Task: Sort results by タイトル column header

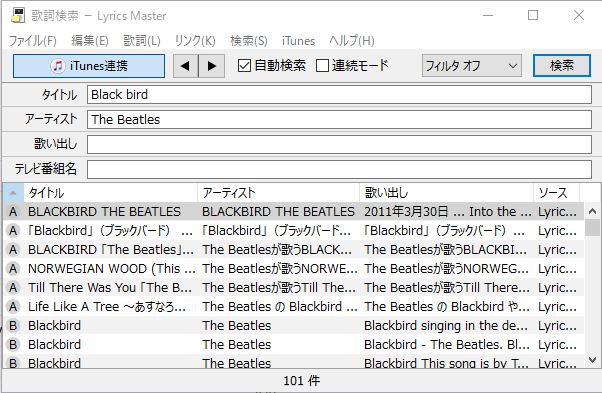Action: coord(111,193)
